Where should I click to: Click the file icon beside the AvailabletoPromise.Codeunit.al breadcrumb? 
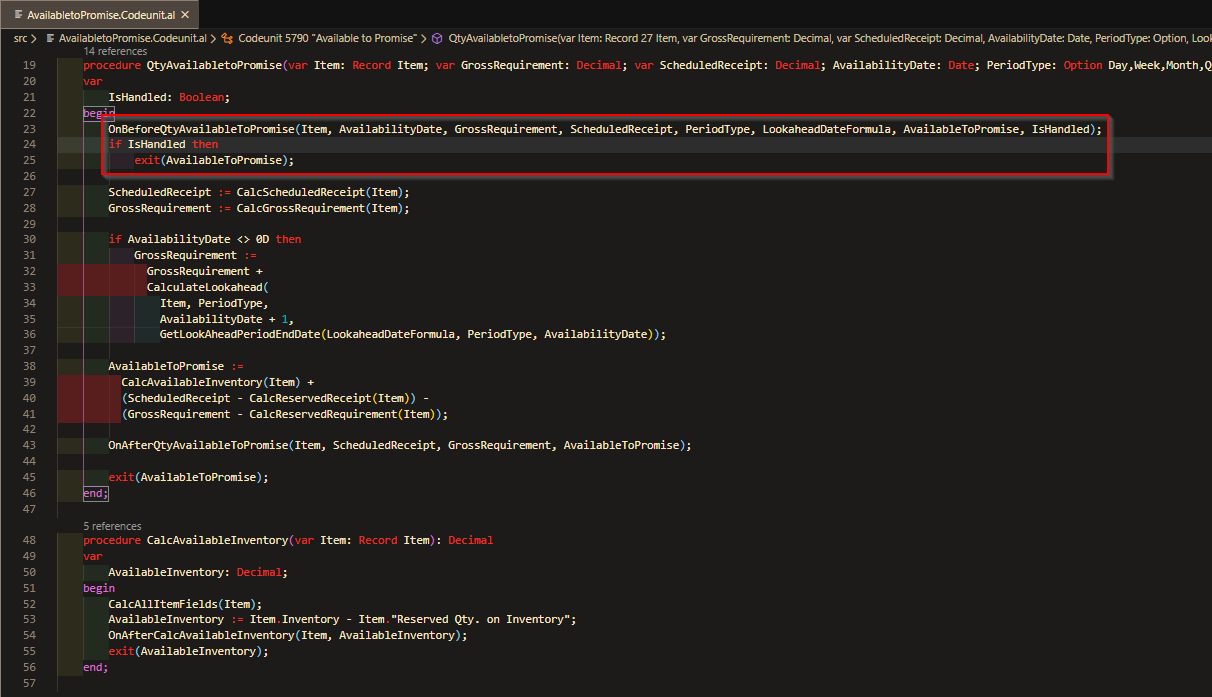(52, 37)
